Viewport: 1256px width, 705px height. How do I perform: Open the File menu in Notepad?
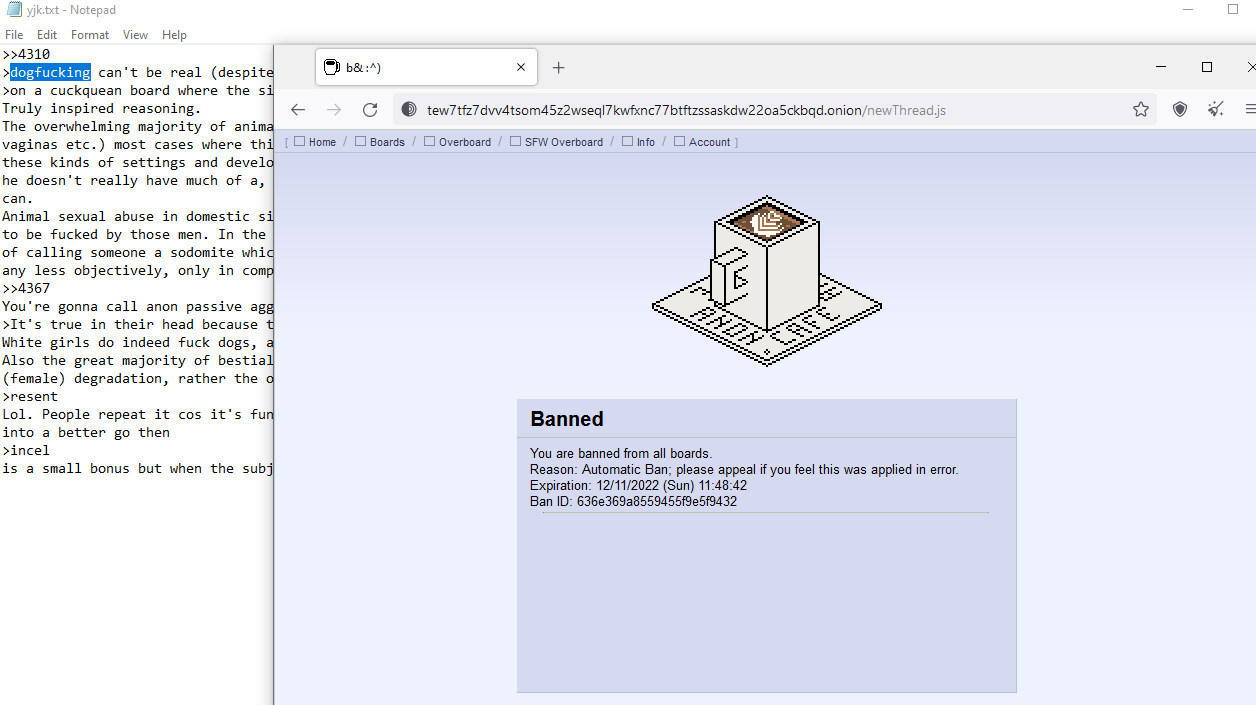point(14,35)
